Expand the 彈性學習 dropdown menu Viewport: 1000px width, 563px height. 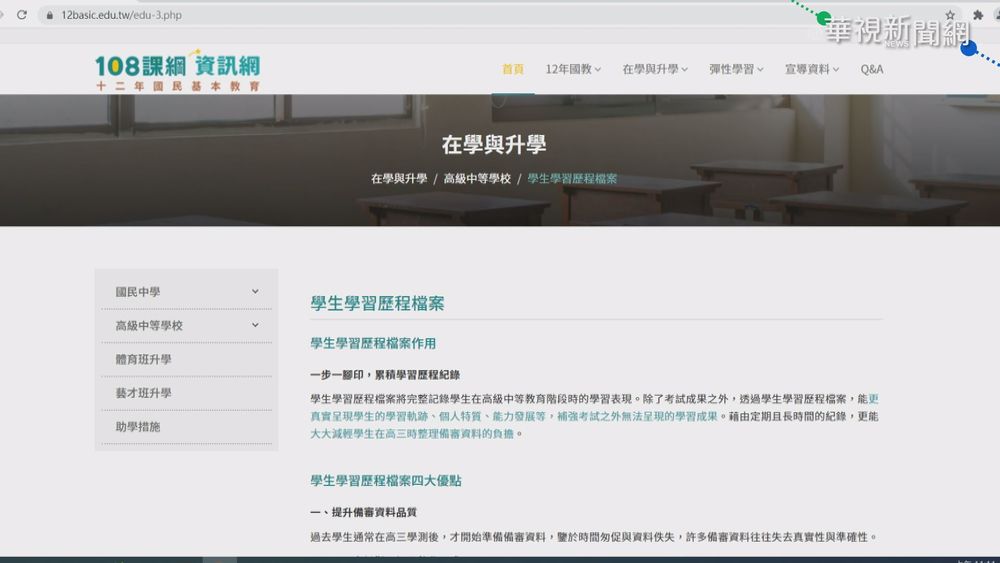click(736, 69)
